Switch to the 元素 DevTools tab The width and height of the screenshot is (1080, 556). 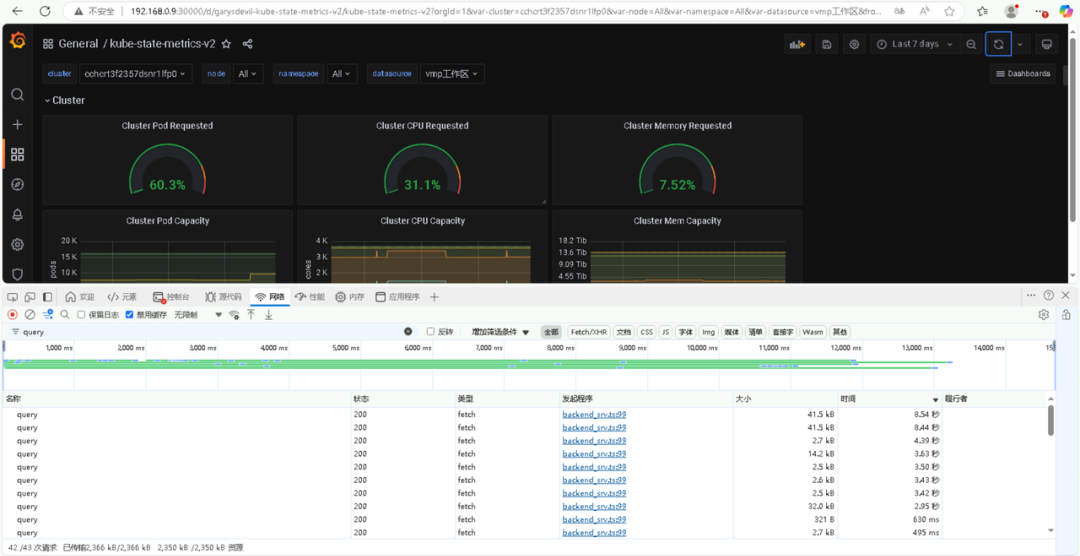122,297
